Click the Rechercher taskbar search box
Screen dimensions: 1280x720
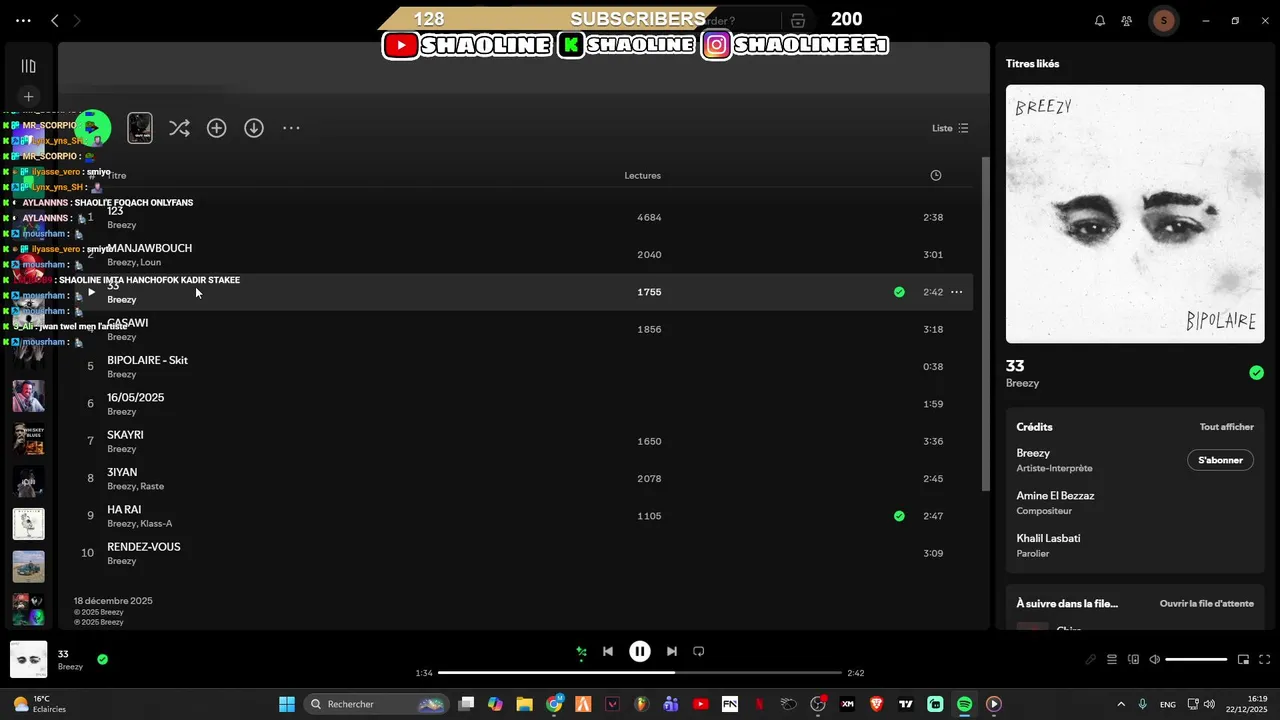click(x=375, y=704)
